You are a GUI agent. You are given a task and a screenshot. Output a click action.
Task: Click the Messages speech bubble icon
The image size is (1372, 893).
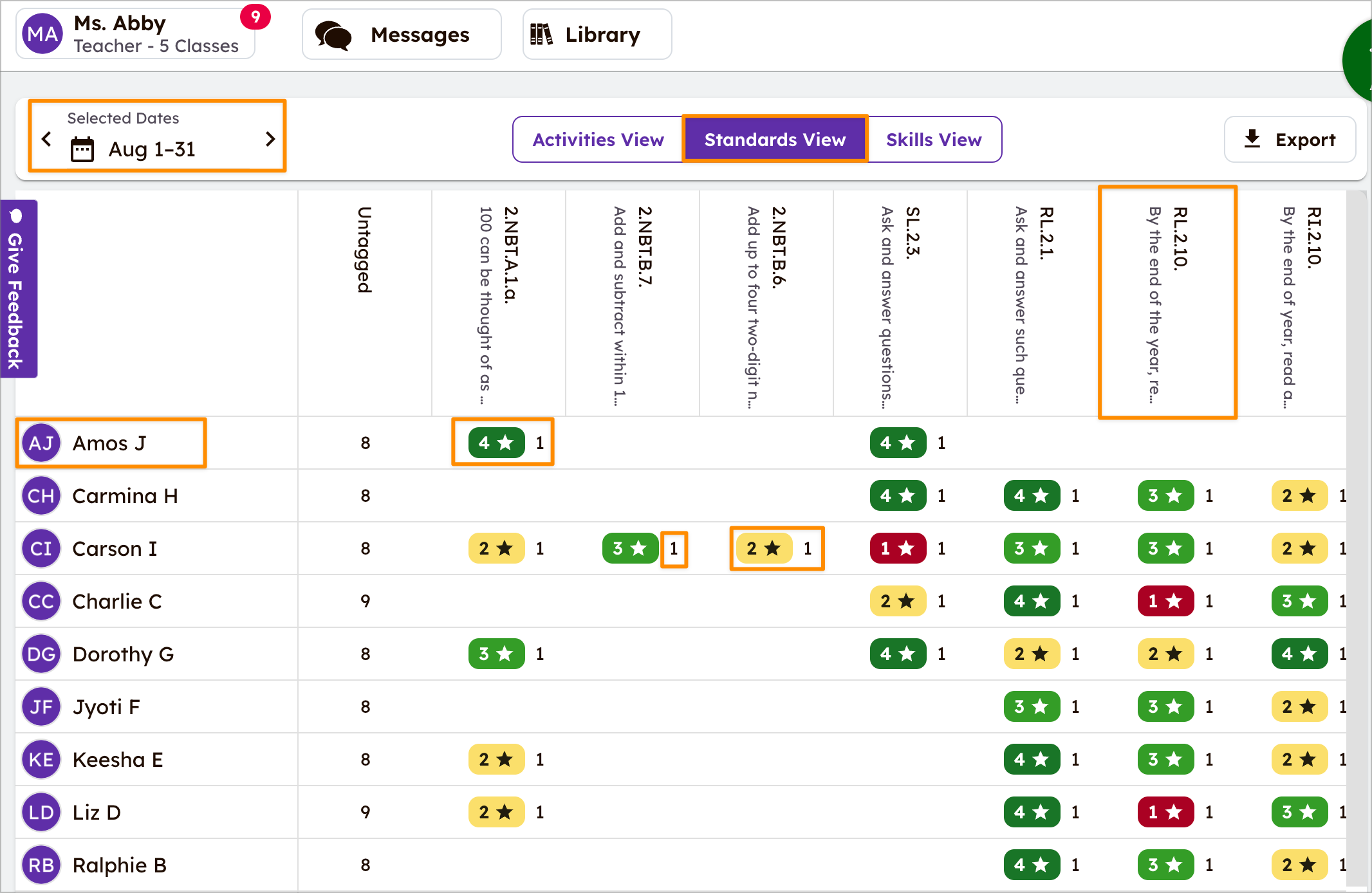[333, 35]
